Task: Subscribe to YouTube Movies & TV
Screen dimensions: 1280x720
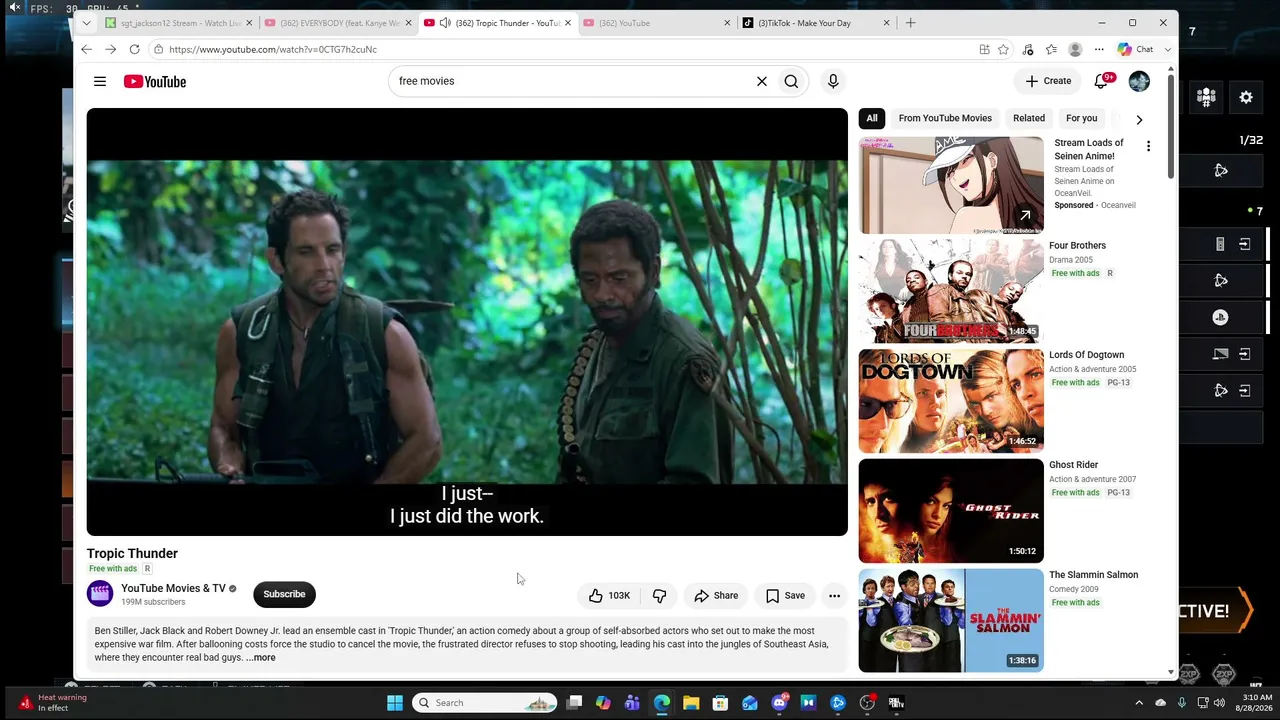Action: coord(284,594)
